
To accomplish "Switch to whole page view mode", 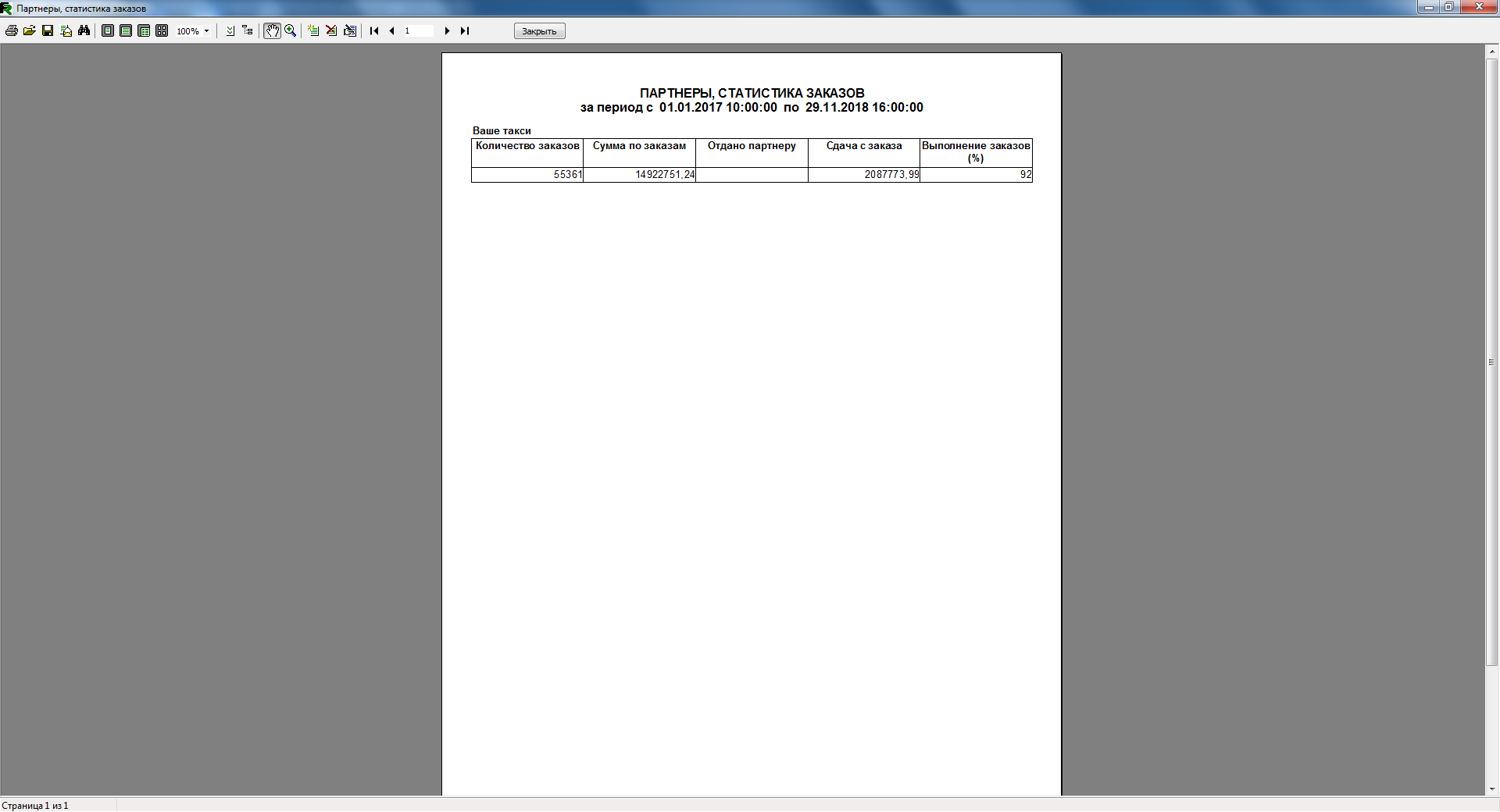I will click(x=108, y=31).
